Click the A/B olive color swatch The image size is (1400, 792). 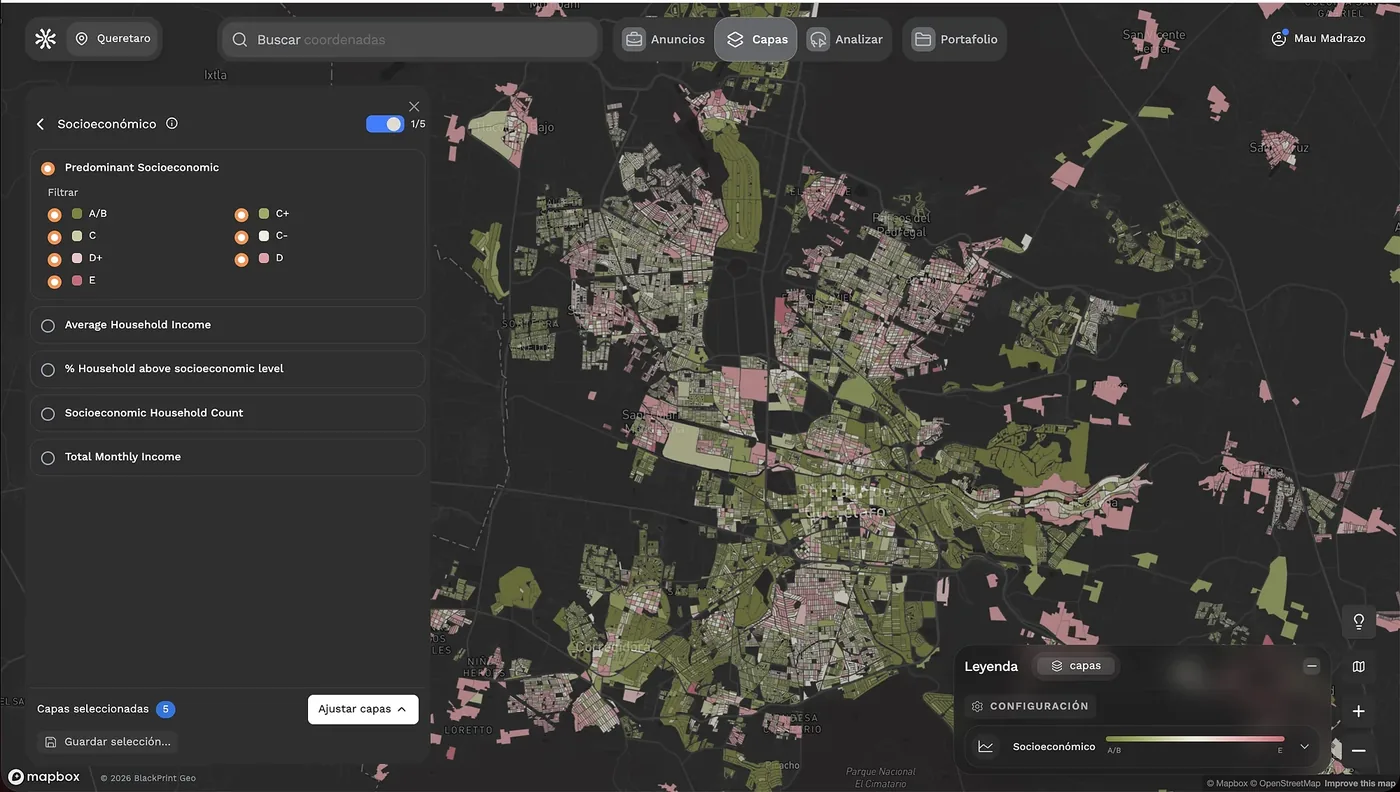pyautogui.click(x=77, y=213)
